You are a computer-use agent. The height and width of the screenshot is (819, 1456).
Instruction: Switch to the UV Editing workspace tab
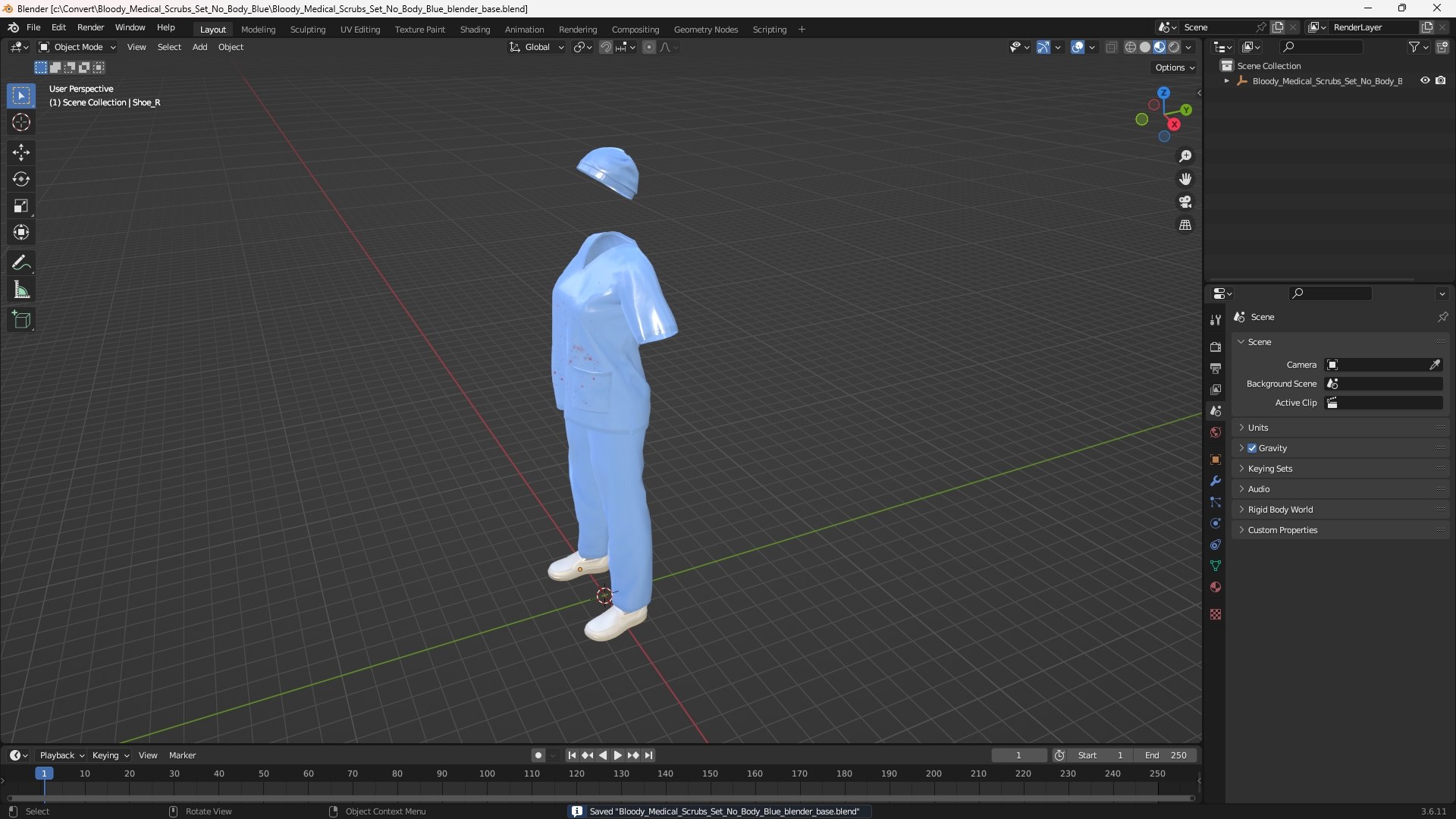[x=360, y=30]
